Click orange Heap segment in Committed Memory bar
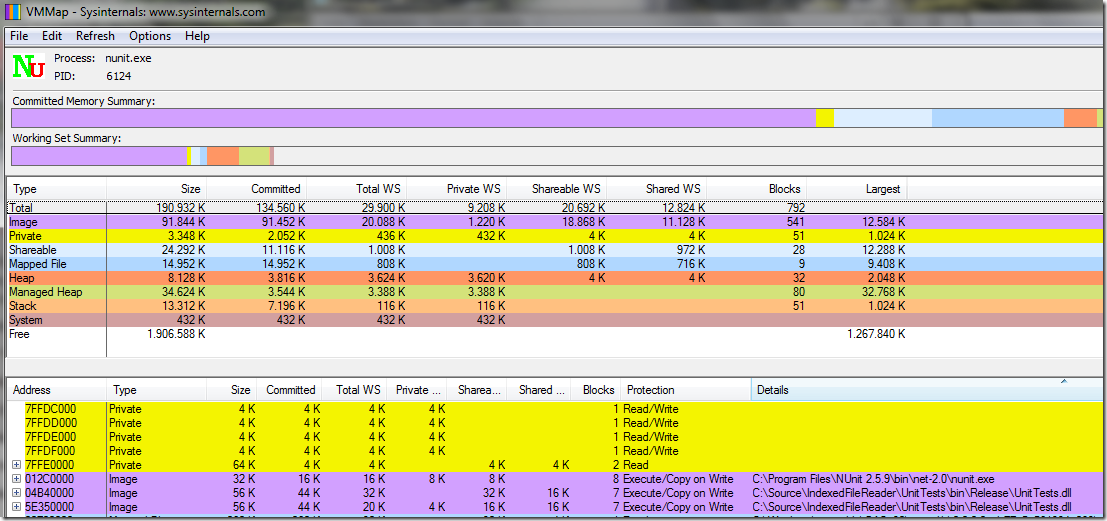The width and height of the screenshot is (1107, 521). pos(1080,118)
